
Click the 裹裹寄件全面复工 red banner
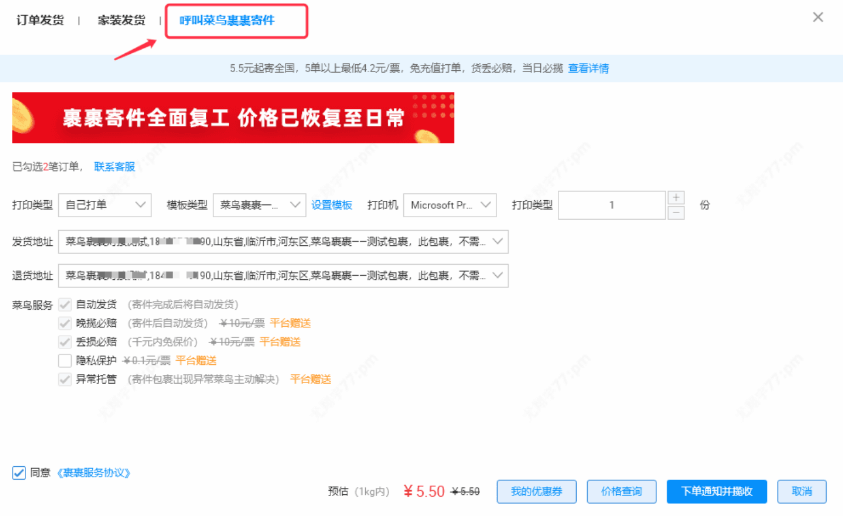tap(233, 118)
